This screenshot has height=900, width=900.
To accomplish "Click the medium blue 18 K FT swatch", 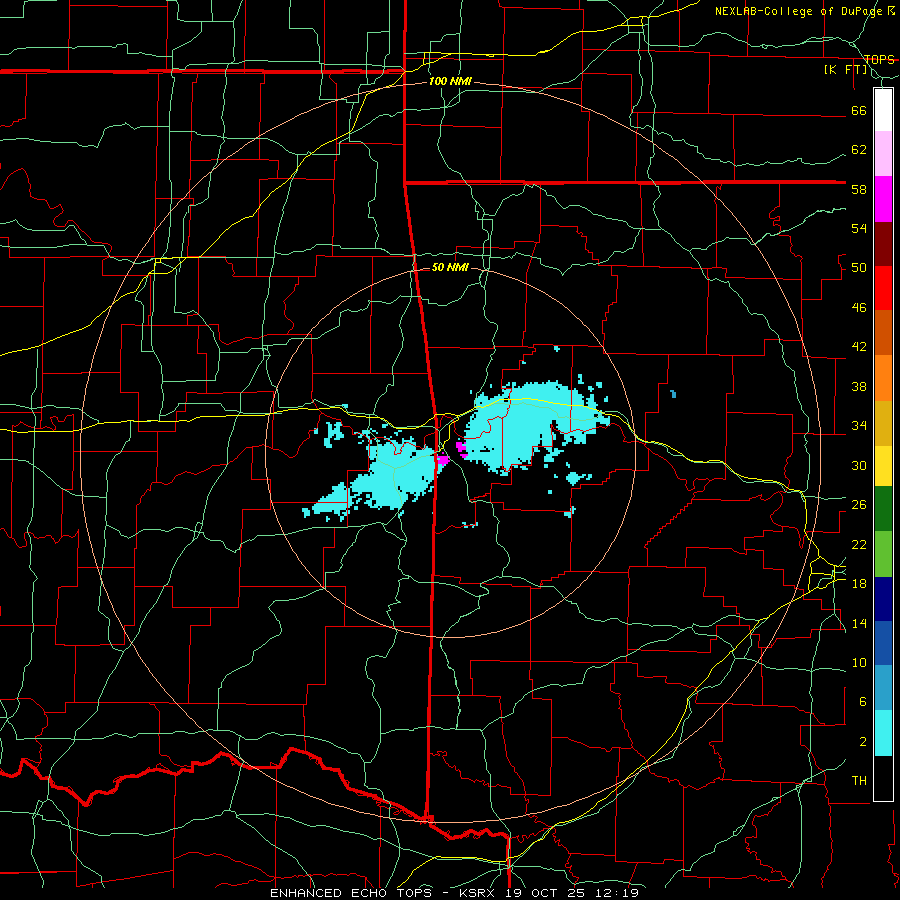I will coord(883,643).
